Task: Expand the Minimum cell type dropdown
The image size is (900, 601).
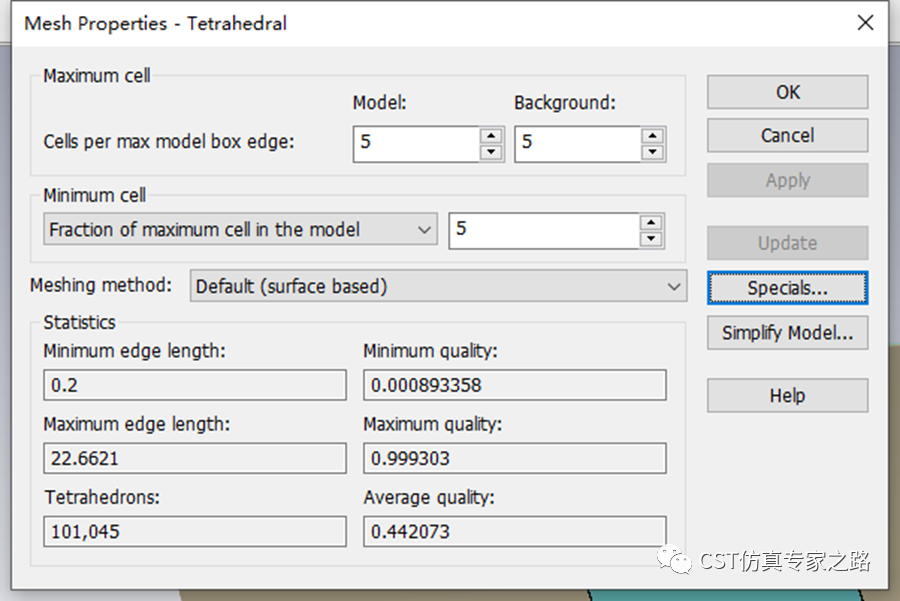Action: (241, 230)
